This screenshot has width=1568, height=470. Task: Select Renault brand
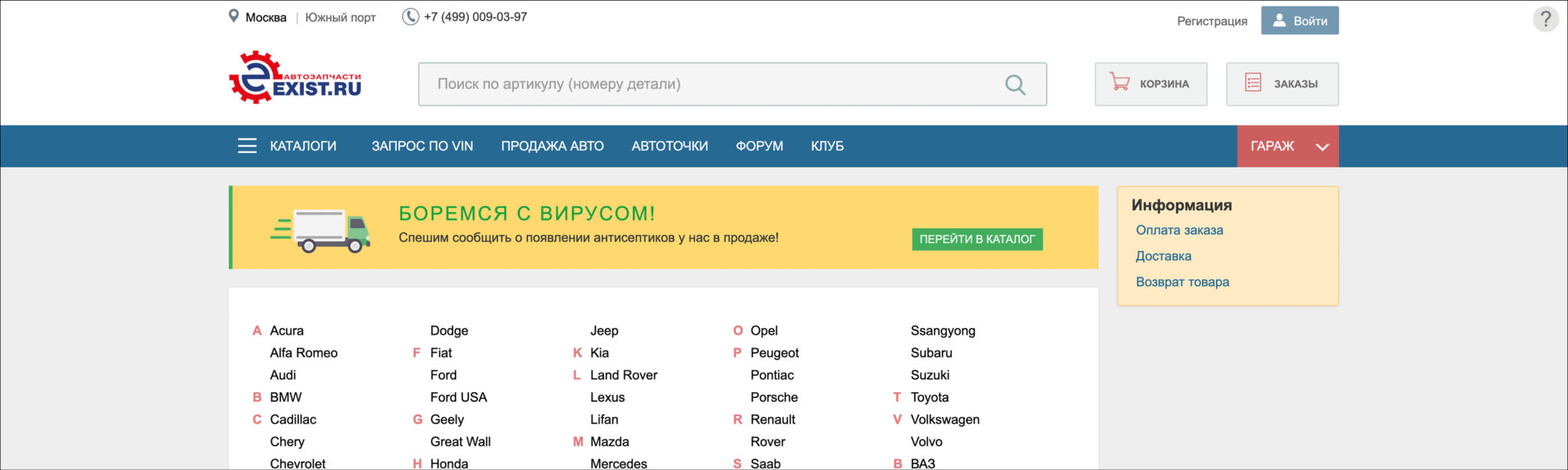coord(773,419)
